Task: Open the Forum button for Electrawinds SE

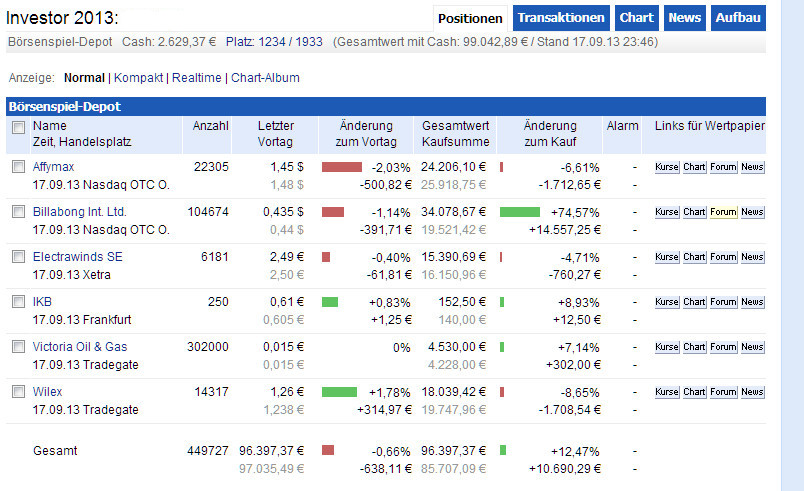Action: (723, 257)
